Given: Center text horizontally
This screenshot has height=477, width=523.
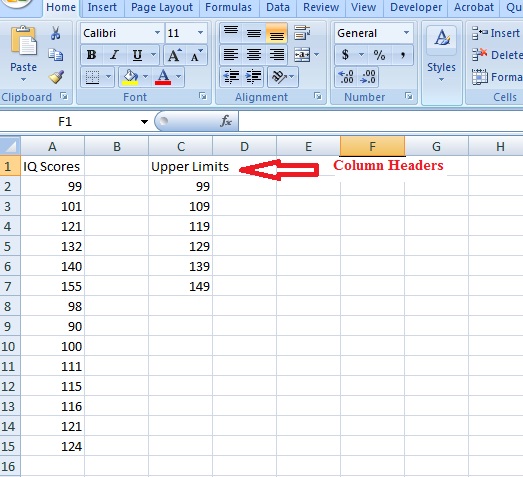Looking at the screenshot, I should 254,55.
